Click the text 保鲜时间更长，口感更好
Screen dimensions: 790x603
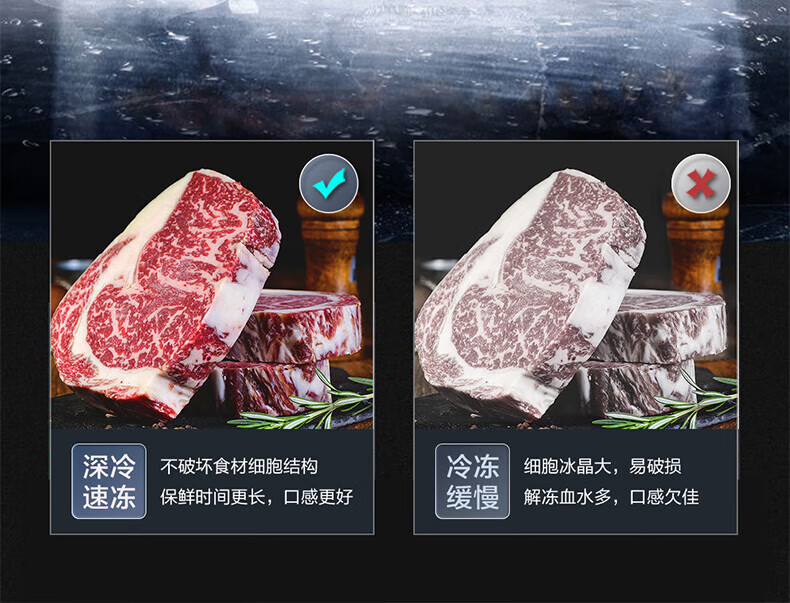(256, 497)
